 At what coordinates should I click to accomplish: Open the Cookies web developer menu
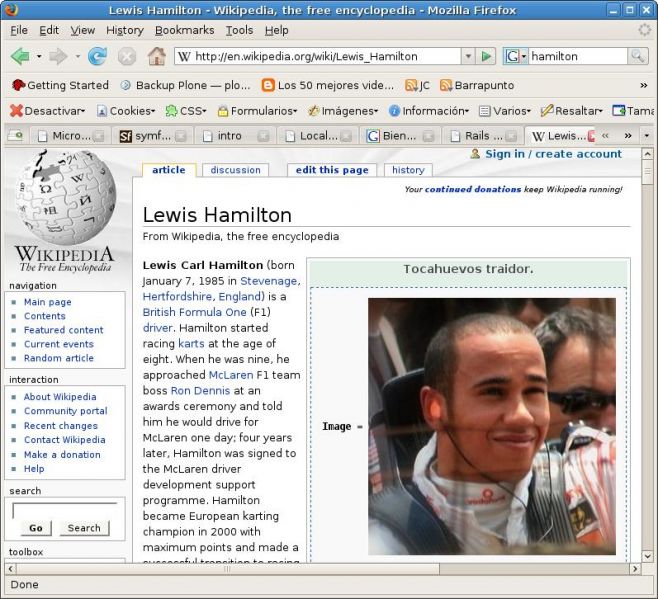point(125,111)
